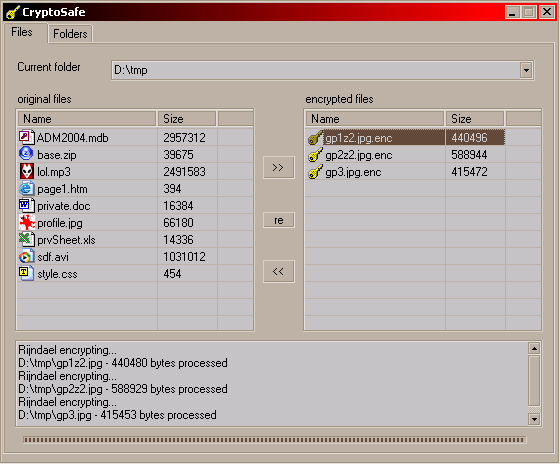Sort encrypted files by Size header

tap(475, 119)
